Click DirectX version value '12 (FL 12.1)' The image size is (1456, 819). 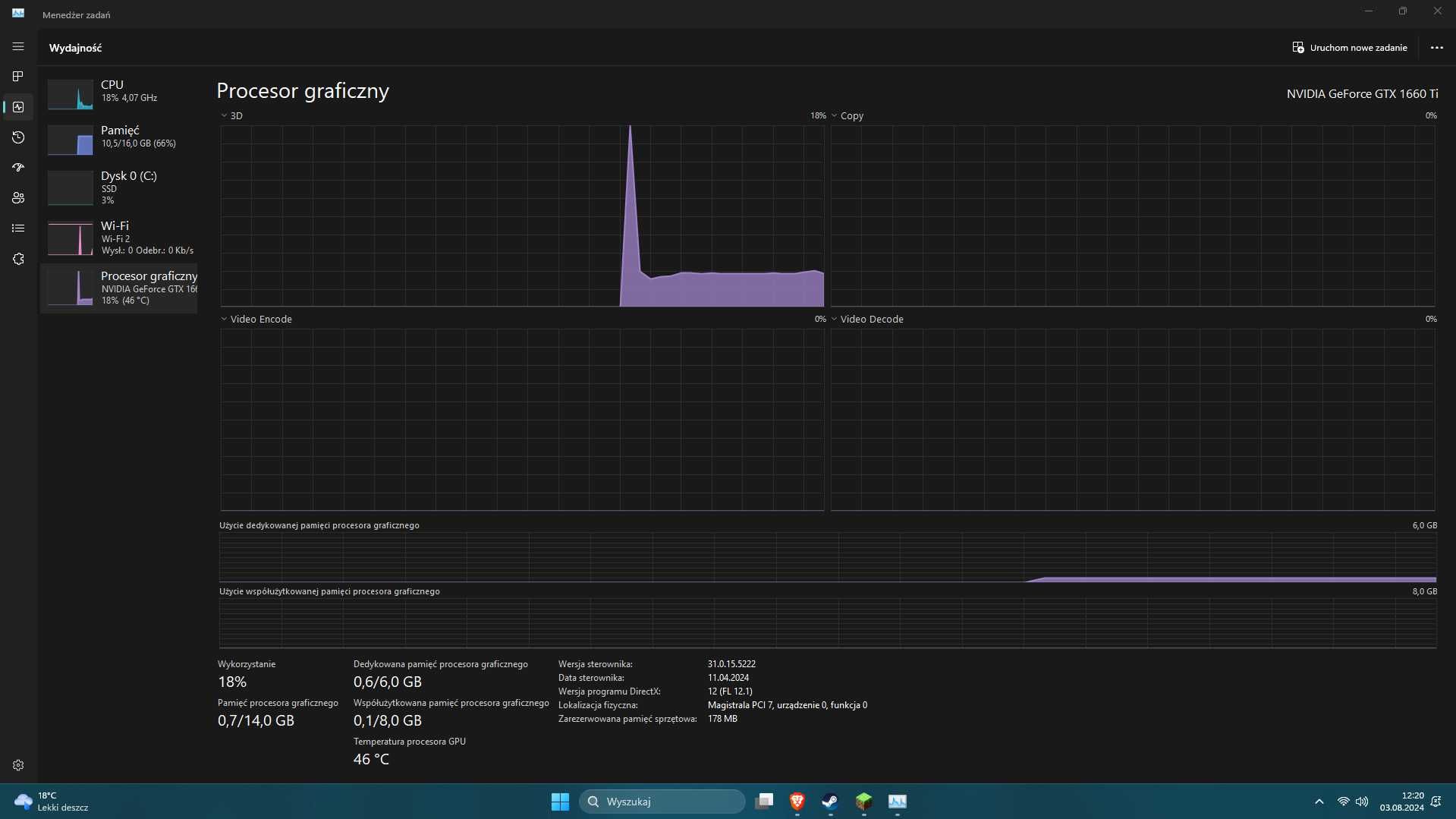pos(730,691)
